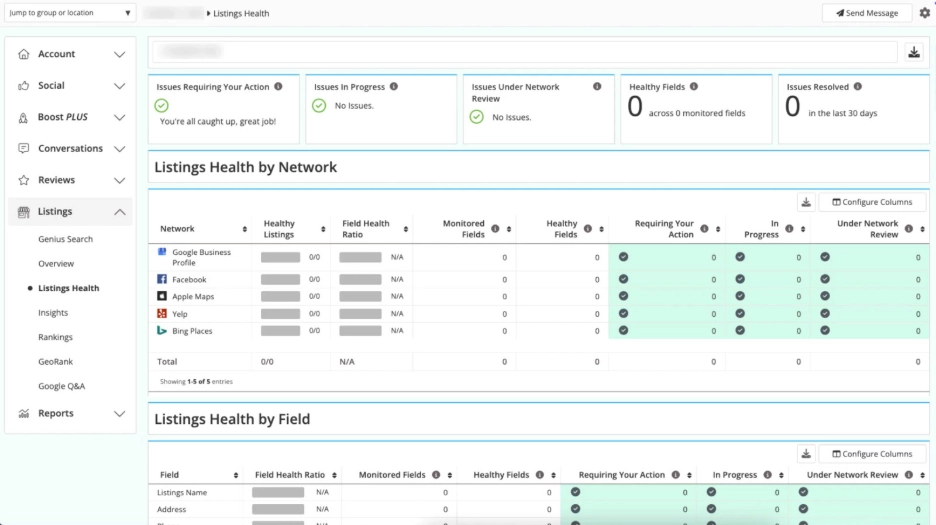Click In Progress info icon in network table

tap(789, 229)
